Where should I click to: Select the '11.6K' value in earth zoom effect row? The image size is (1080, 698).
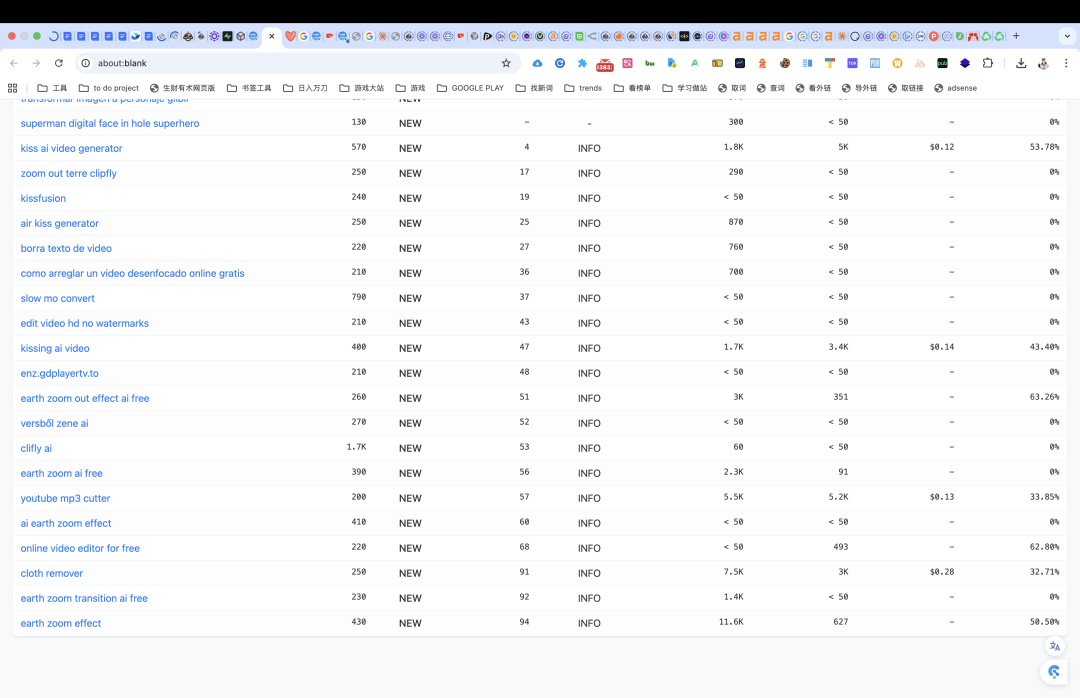click(x=731, y=622)
